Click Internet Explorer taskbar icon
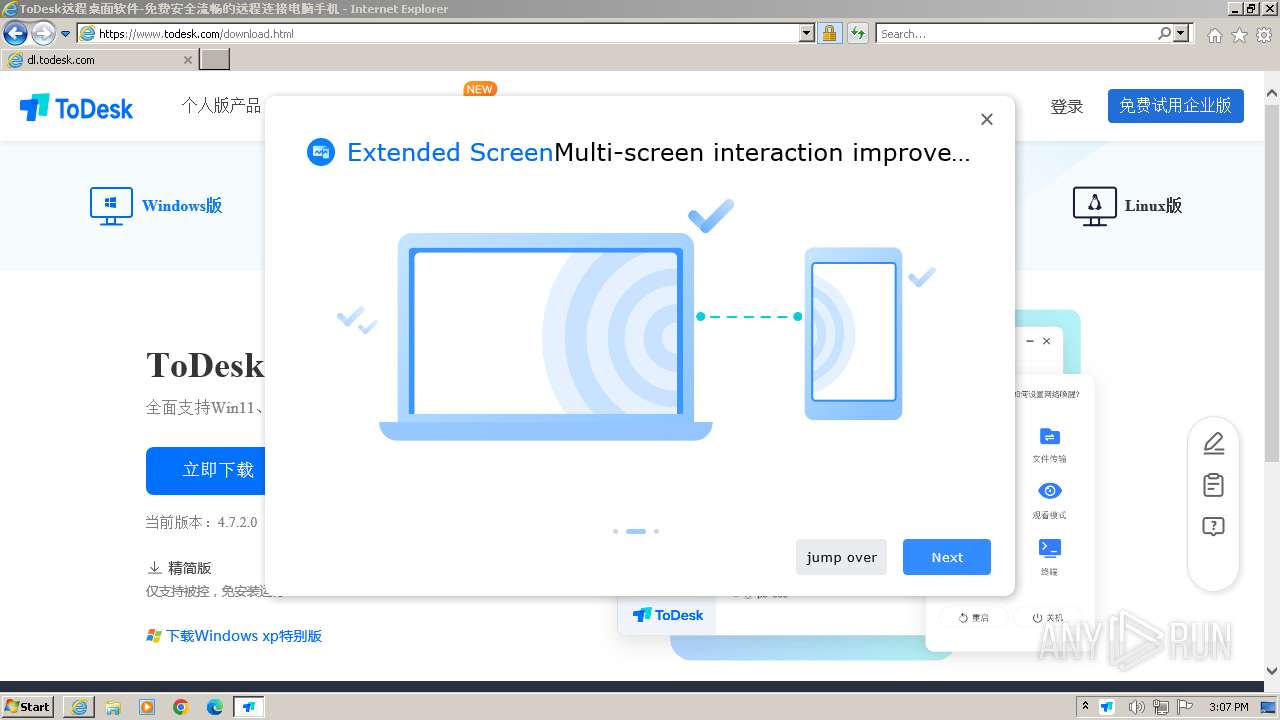This screenshot has height=720, width=1280. coord(79,707)
